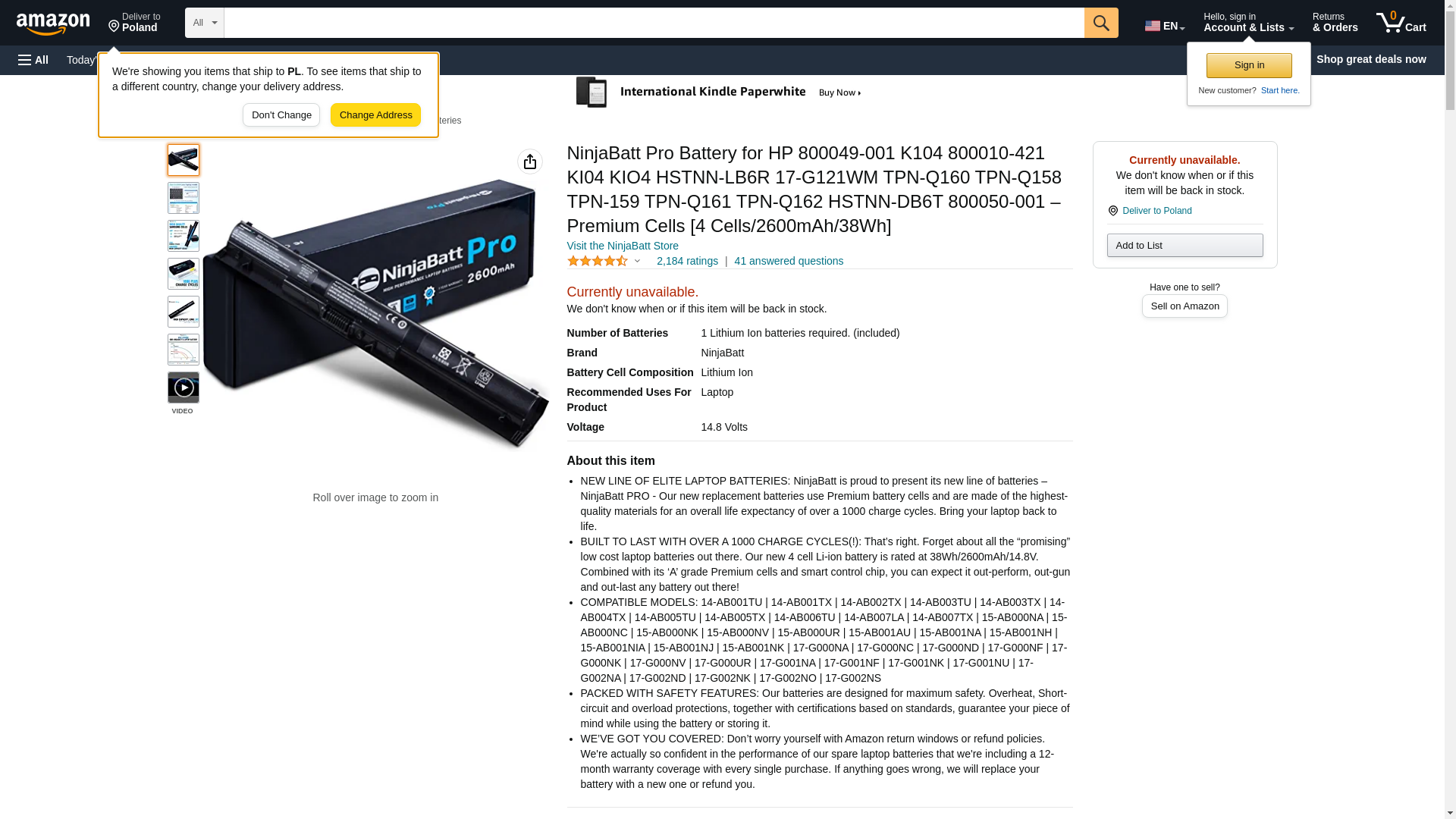Click the share icon on product image

(x=530, y=162)
